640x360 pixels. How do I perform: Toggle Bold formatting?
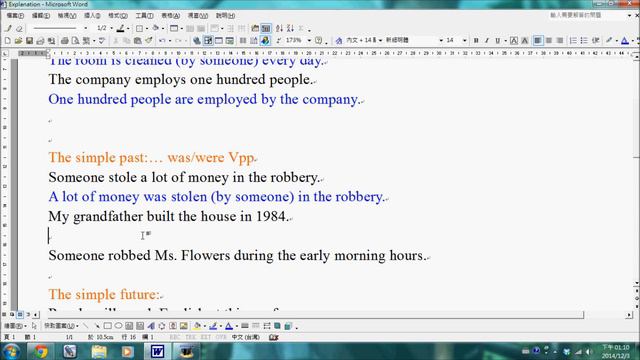coord(476,40)
